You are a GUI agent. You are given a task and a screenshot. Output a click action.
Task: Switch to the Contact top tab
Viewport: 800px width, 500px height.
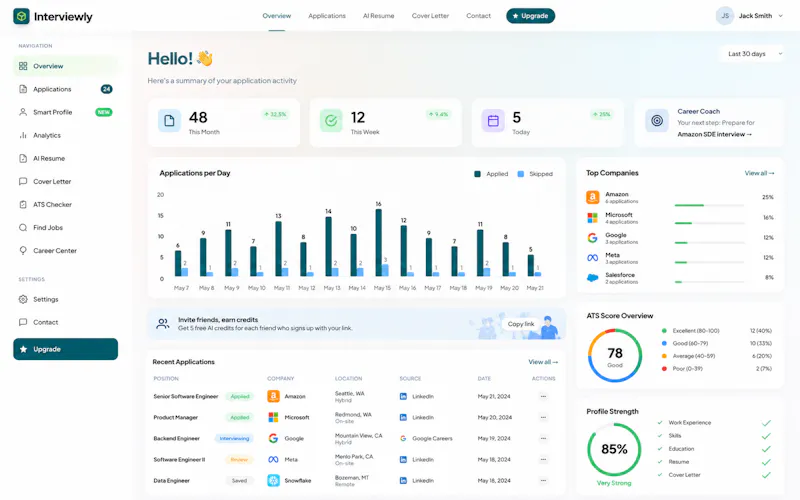pyautogui.click(x=479, y=16)
